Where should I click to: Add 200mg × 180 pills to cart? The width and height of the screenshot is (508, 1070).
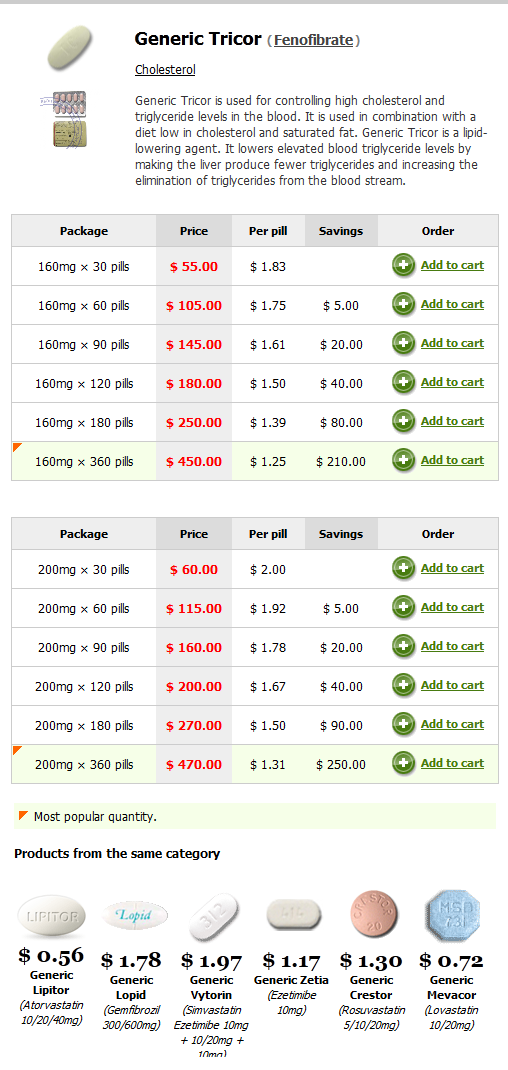pyautogui.click(x=452, y=724)
